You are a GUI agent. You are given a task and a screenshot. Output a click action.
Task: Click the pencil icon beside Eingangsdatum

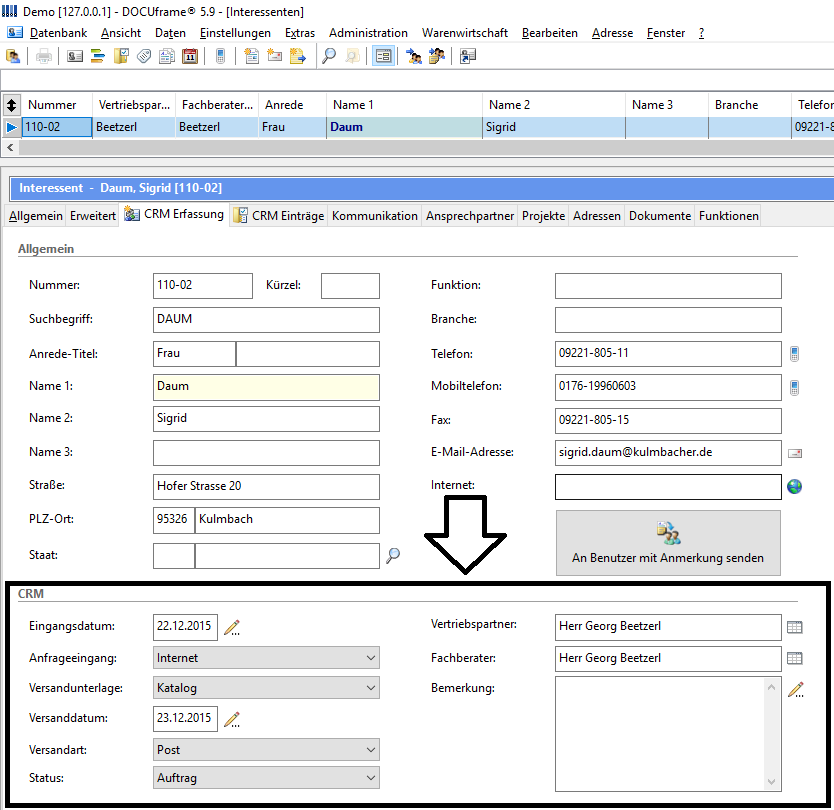[232, 628]
